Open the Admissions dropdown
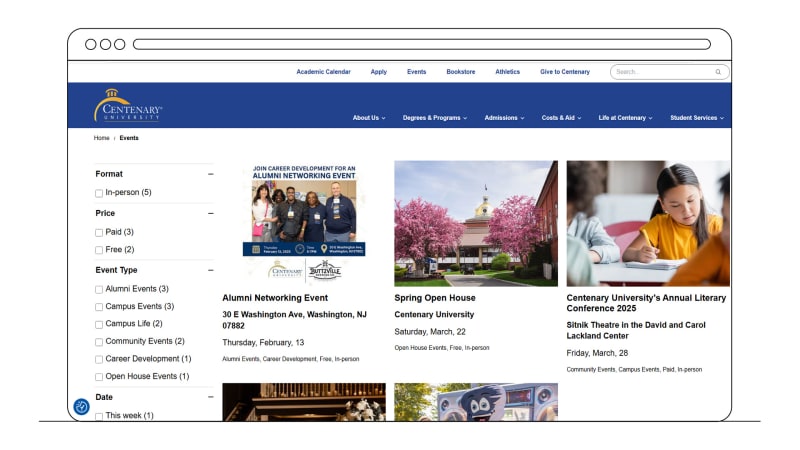800x450 pixels. click(504, 118)
